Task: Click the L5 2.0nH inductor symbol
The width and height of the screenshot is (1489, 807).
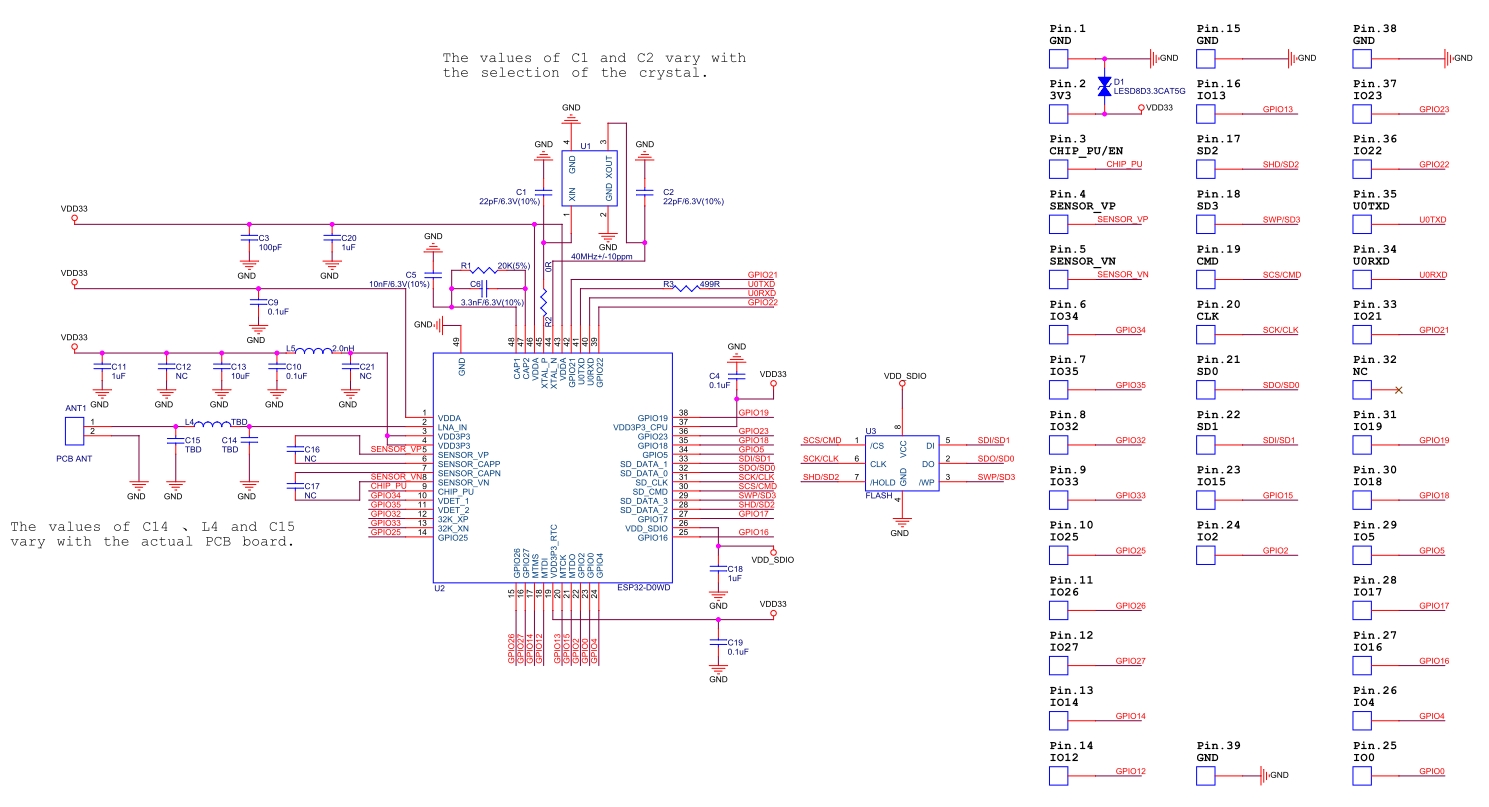Action: point(314,351)
